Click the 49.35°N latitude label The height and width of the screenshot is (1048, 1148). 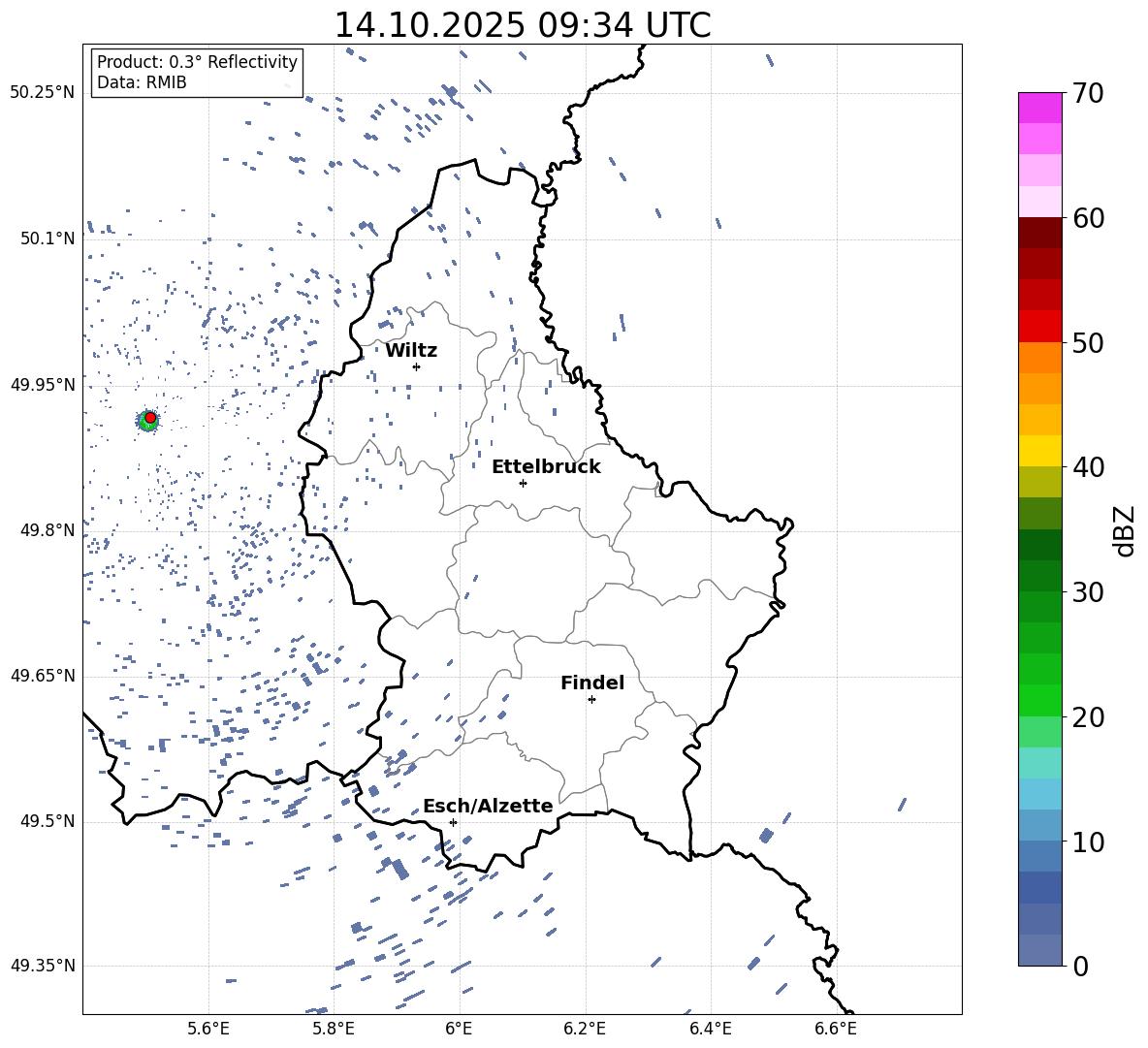click(43, 966)
